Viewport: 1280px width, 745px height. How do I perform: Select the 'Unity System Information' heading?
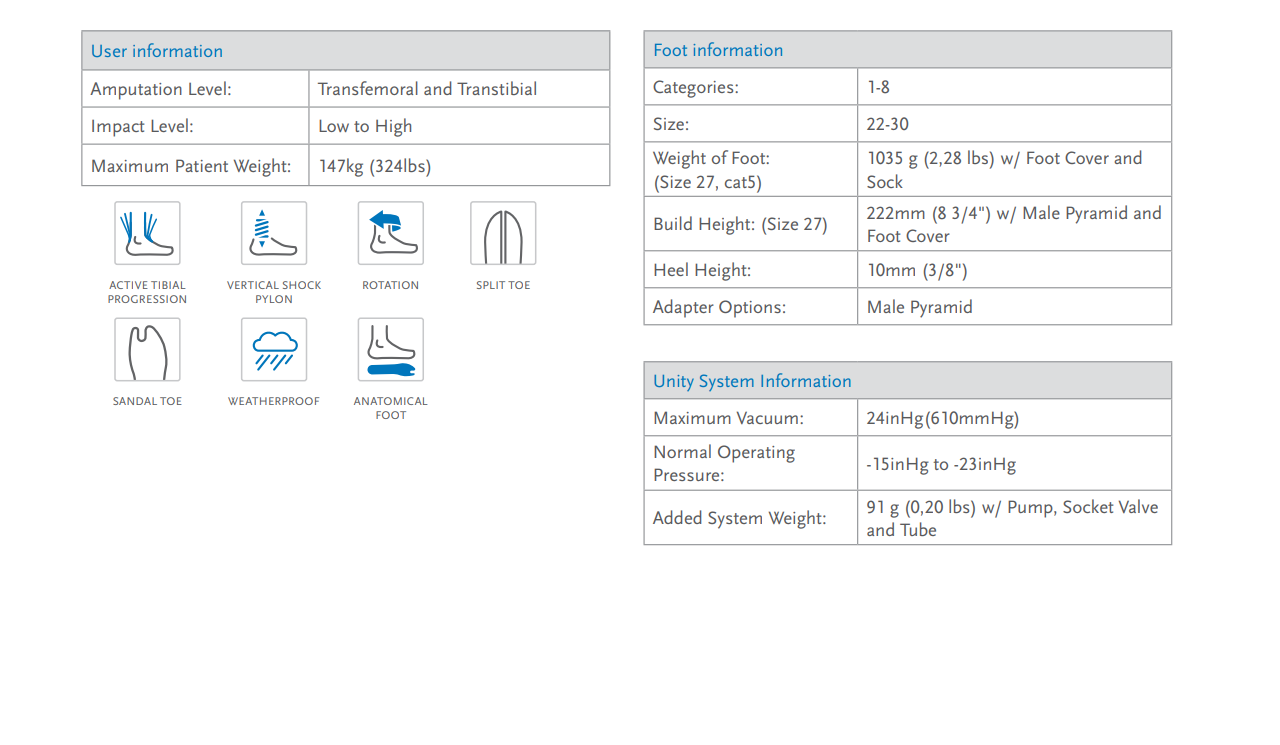[752, 381]
